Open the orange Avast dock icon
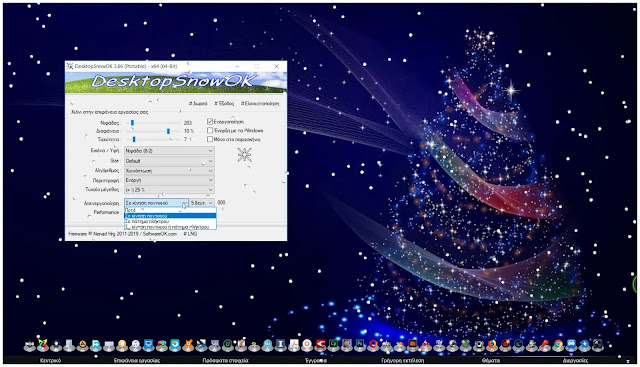The width and height of the screenshot is (640, 367). pyautogui.click(x=188, y=344)
